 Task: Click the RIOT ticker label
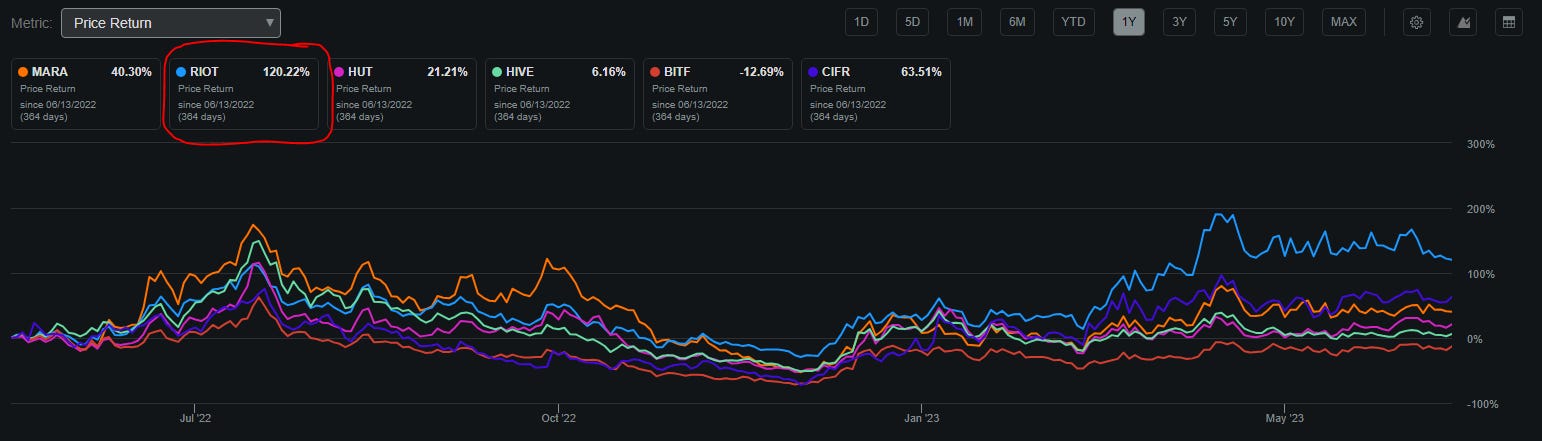[x=205, y=73]
